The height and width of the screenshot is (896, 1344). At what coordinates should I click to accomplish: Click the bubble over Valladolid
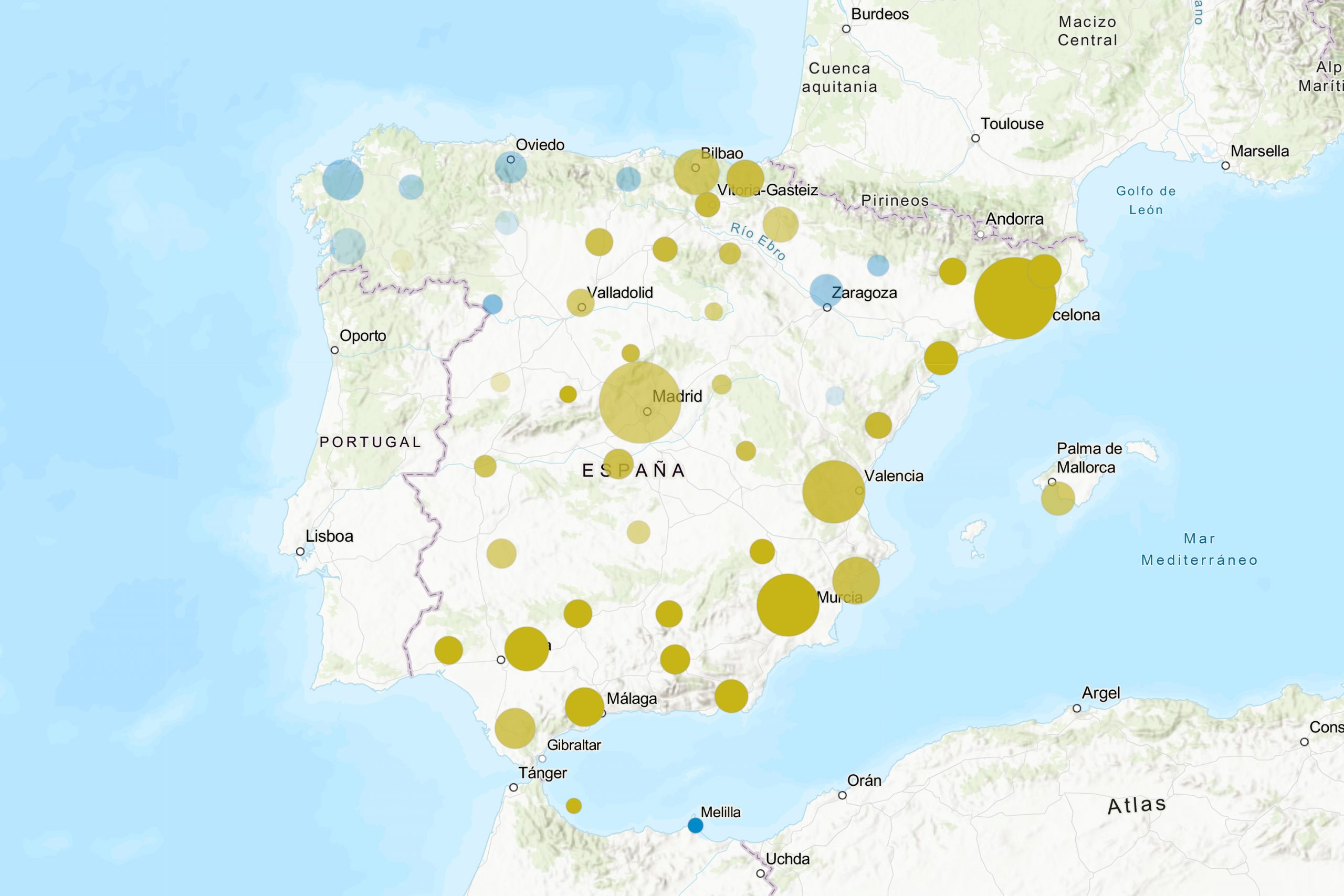point(580,303)
